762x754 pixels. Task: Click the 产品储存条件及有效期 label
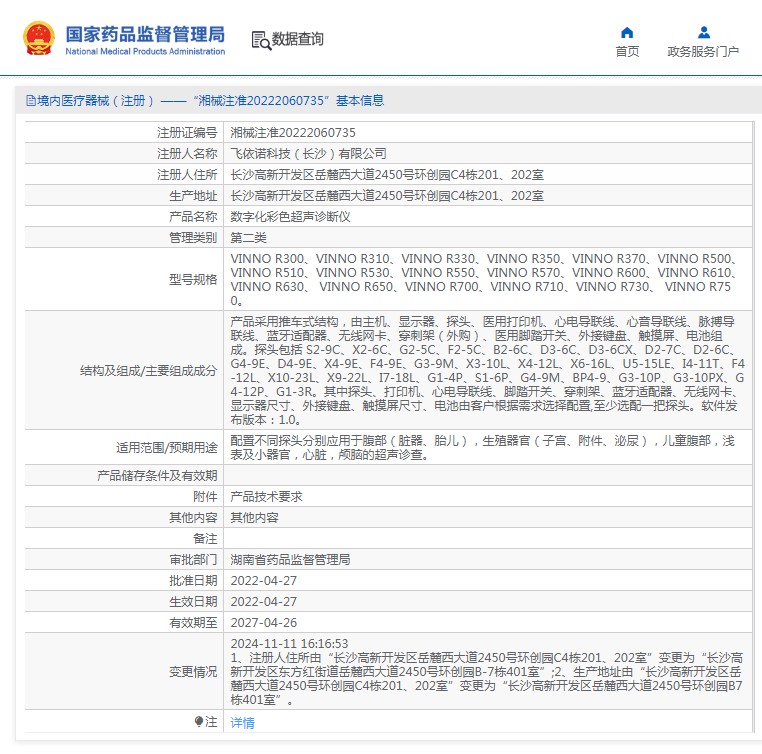click(157, 476)
